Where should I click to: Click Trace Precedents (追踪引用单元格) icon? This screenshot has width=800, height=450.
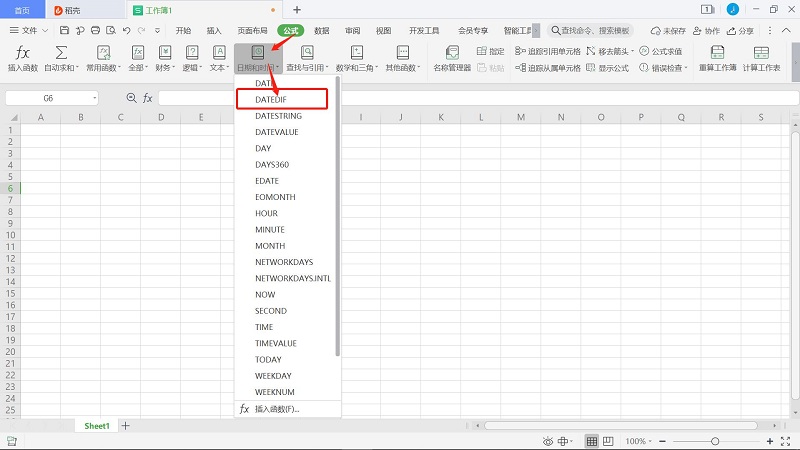520,50
